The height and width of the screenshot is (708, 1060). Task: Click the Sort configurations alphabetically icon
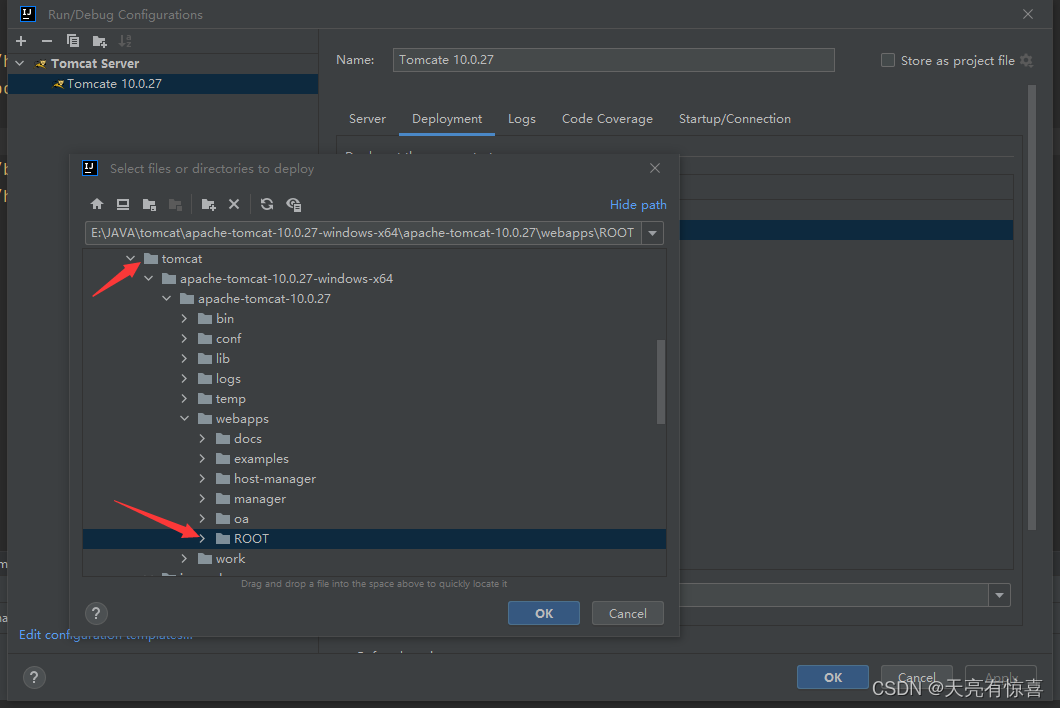125,41
